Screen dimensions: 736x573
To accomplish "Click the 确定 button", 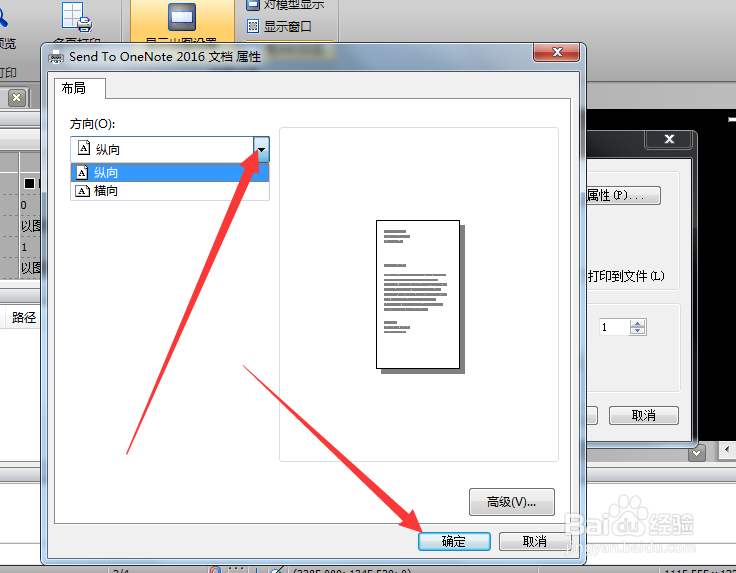I will pos(454,541).
